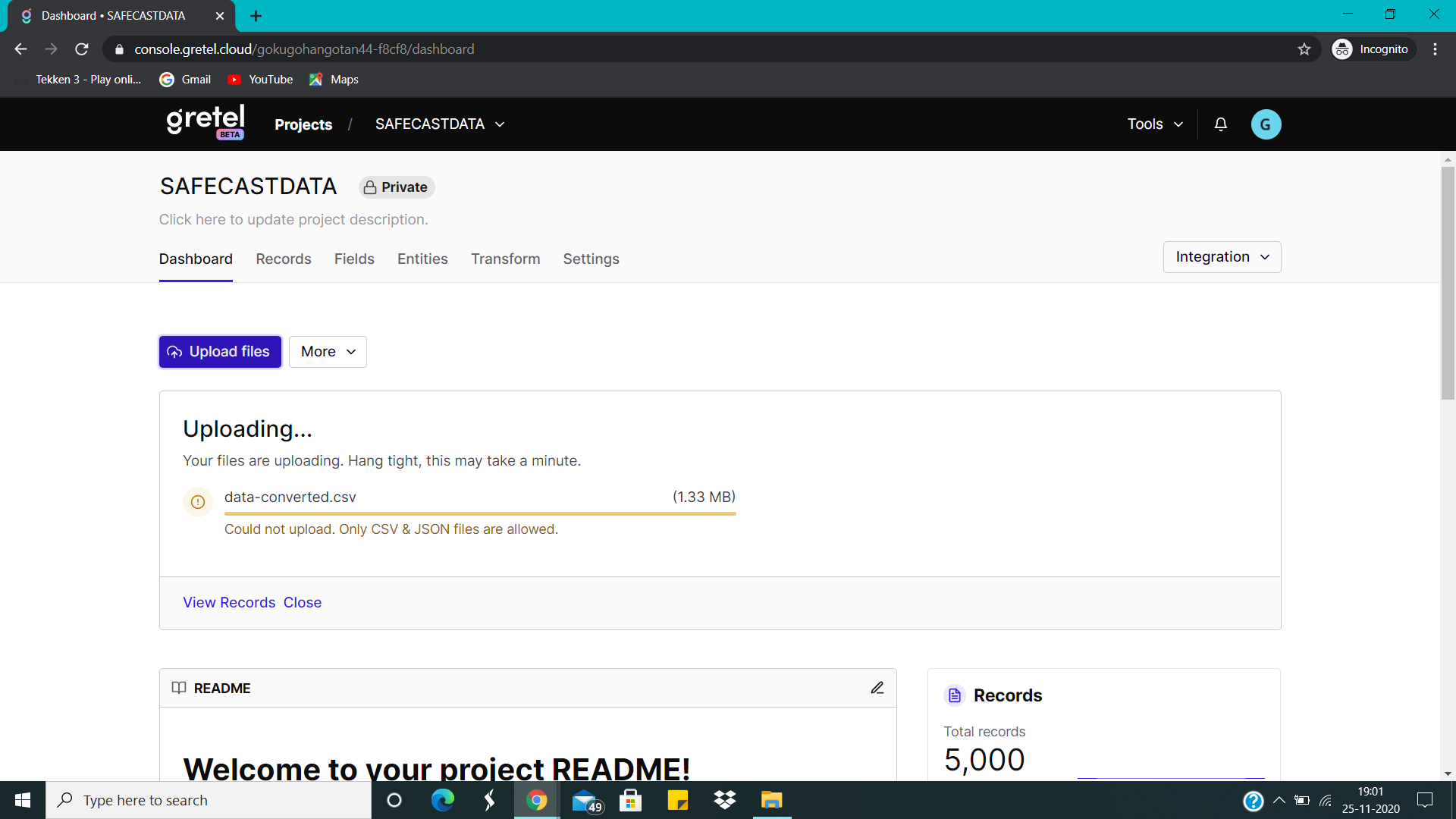Reload the page in browser
Image resolution: width=1456 pixels, height=819 pixels.
point(82,49)
